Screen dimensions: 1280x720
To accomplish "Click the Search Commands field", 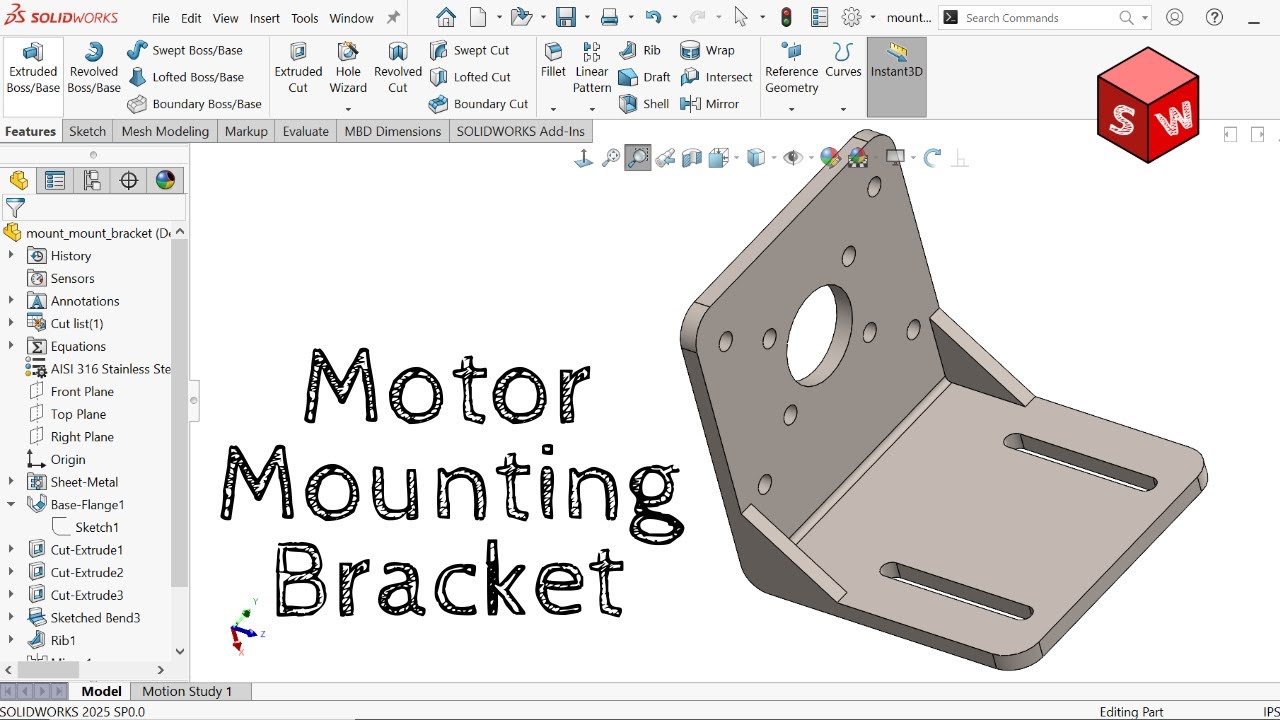I will coord(1038,18).
